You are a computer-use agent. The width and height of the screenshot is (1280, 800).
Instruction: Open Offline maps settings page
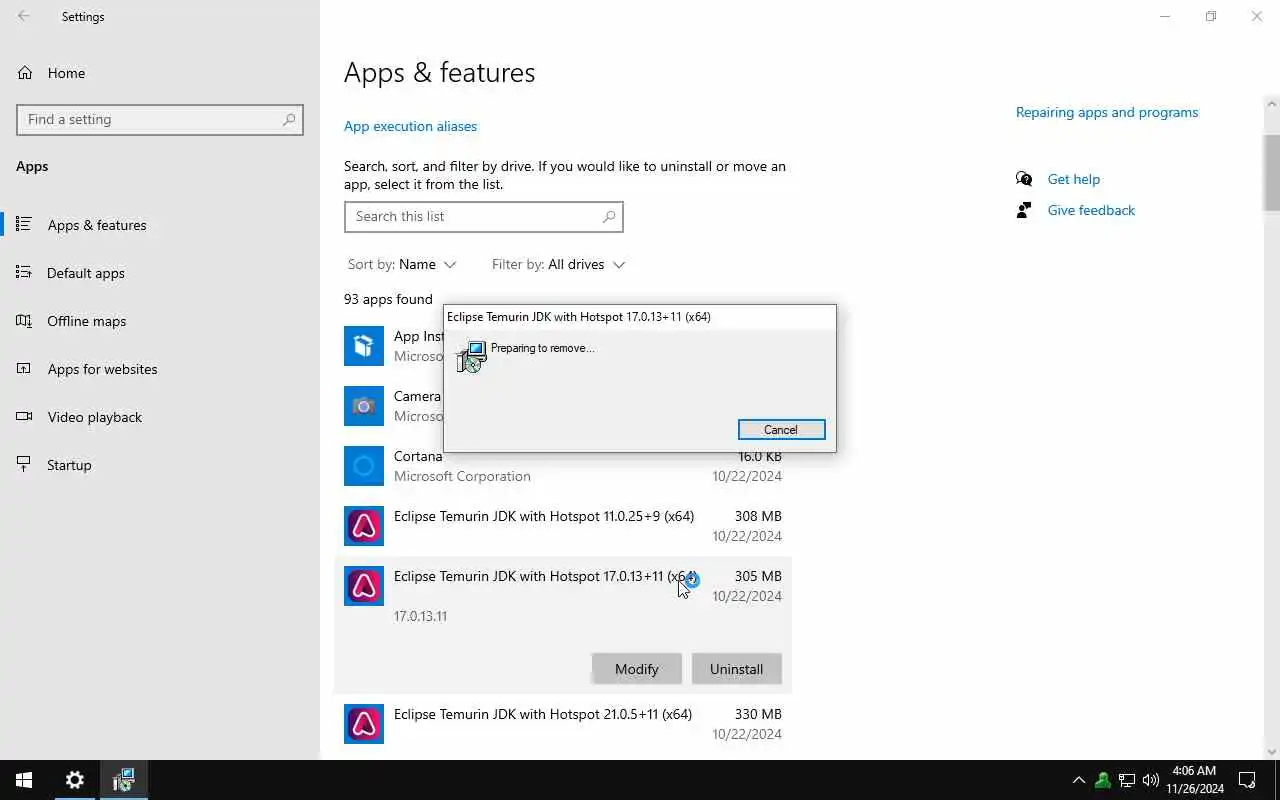click(160, 321)
